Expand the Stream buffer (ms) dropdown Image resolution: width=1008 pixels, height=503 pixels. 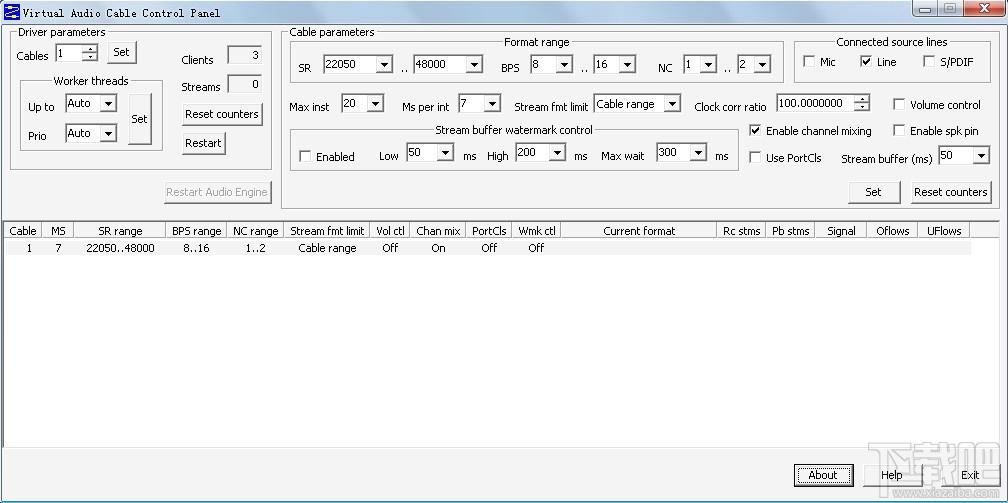[981, 156]
